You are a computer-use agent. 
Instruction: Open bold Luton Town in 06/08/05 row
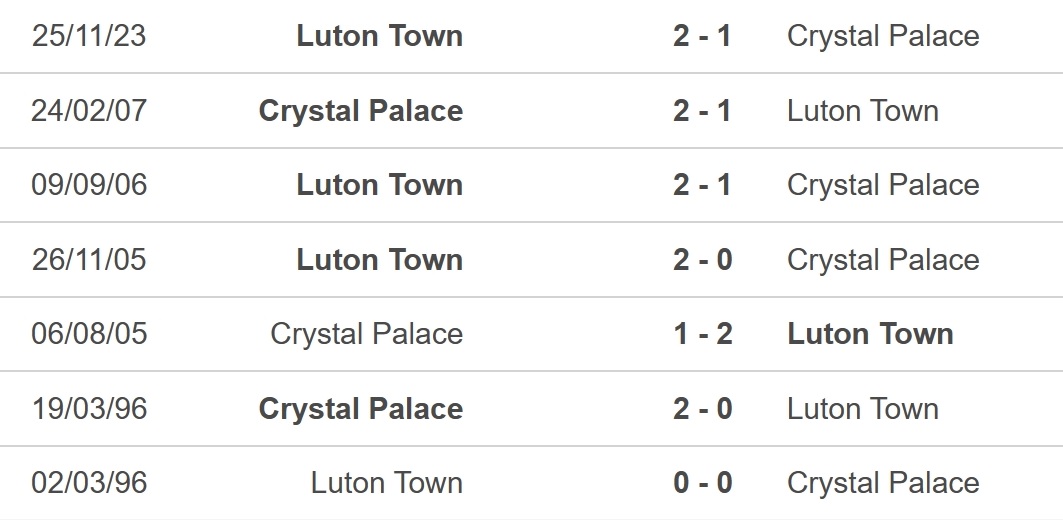pyautogui.click(x=870, y=334)
